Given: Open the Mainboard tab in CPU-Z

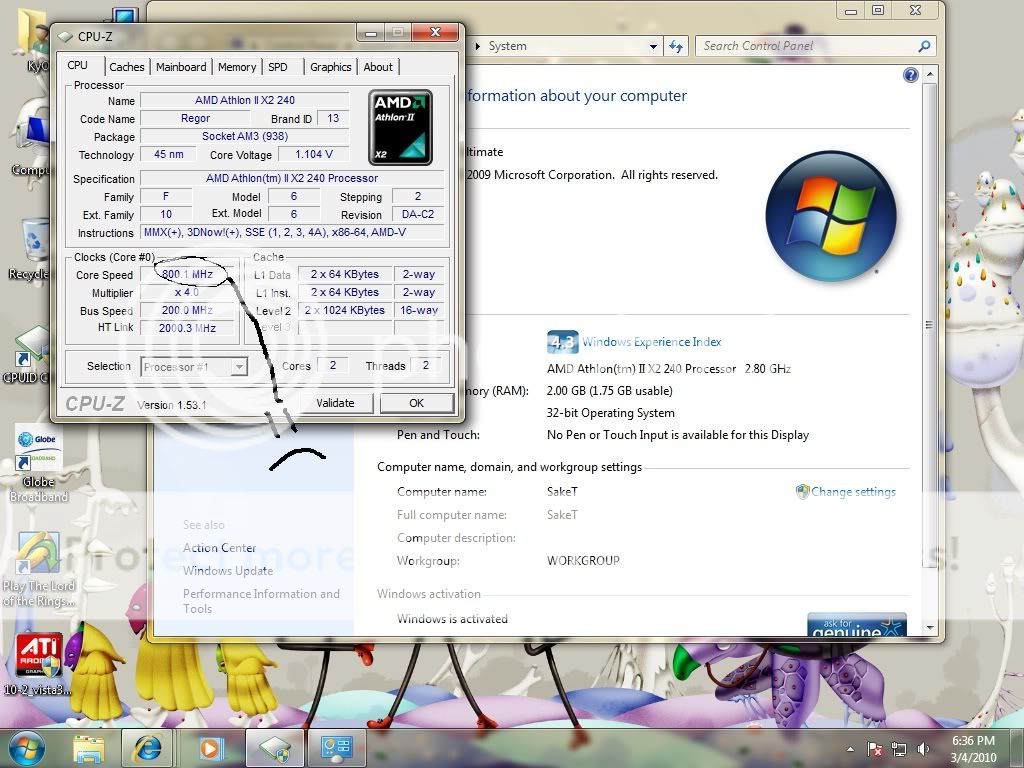Looking at the screenshot, I should 181,67.
